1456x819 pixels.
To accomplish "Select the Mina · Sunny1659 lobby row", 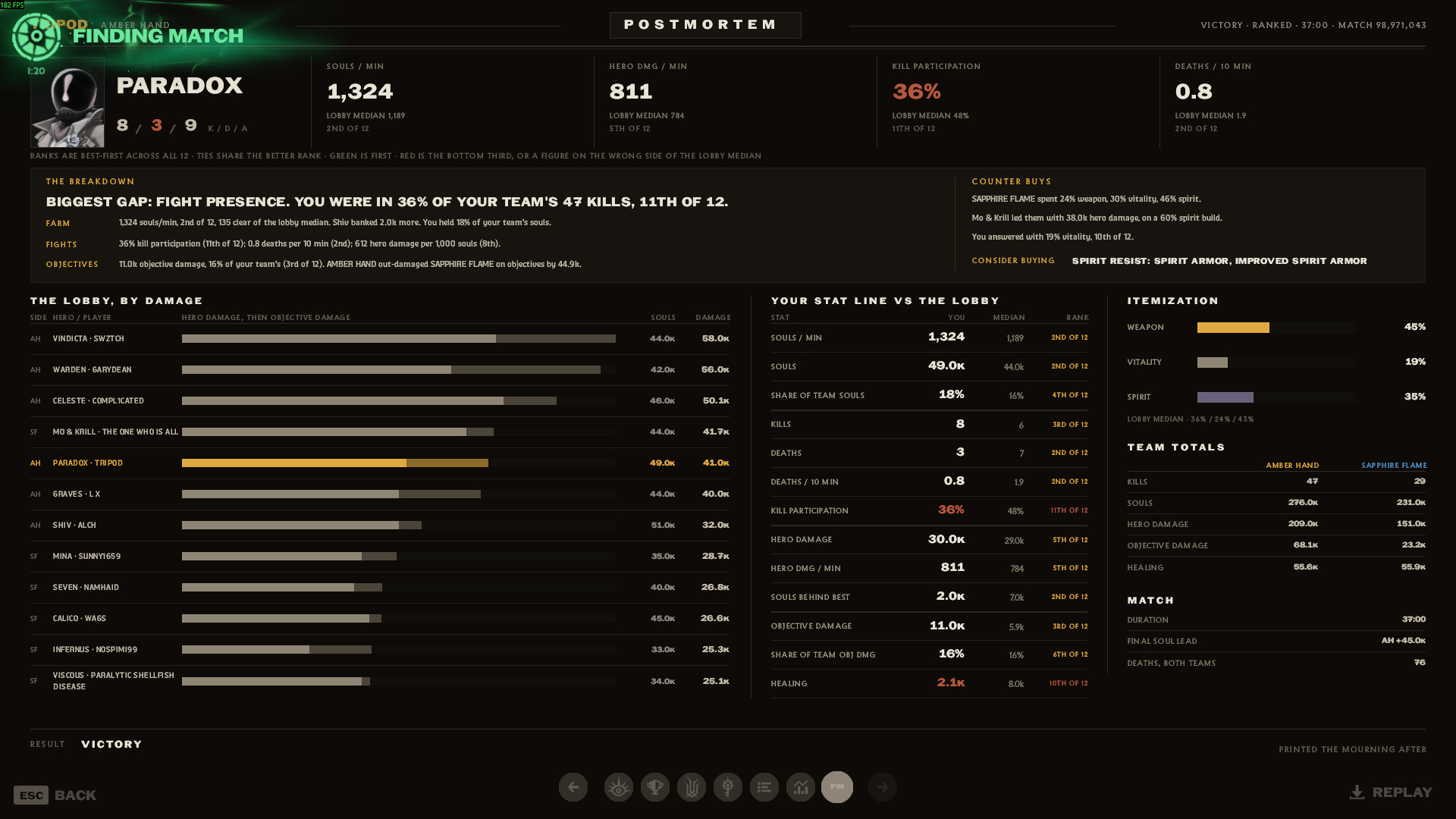I will click(380, 557).
